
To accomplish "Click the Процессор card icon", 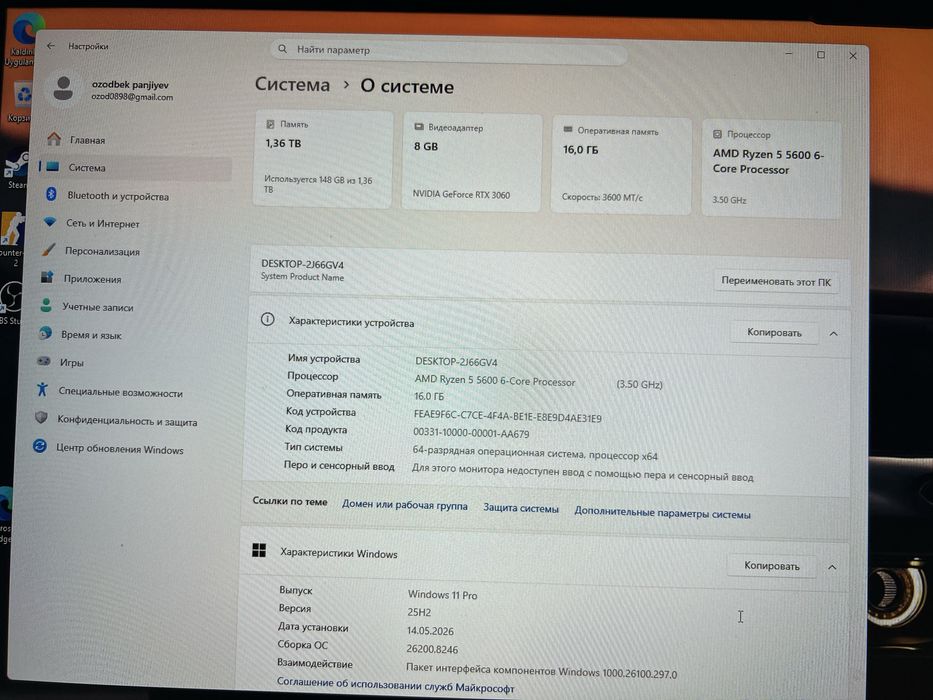I will pyautogui.click(x=717, y=134).
